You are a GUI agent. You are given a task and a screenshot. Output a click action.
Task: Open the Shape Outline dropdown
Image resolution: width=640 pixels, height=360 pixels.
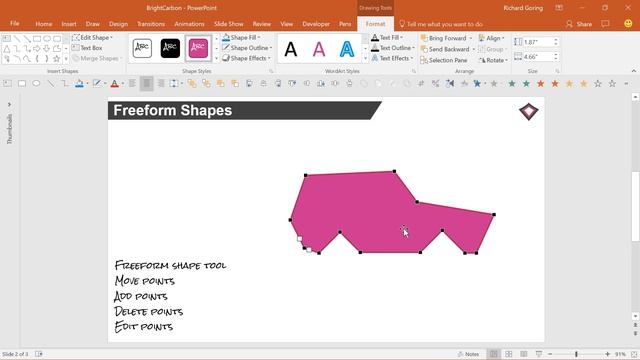(247, 48)
